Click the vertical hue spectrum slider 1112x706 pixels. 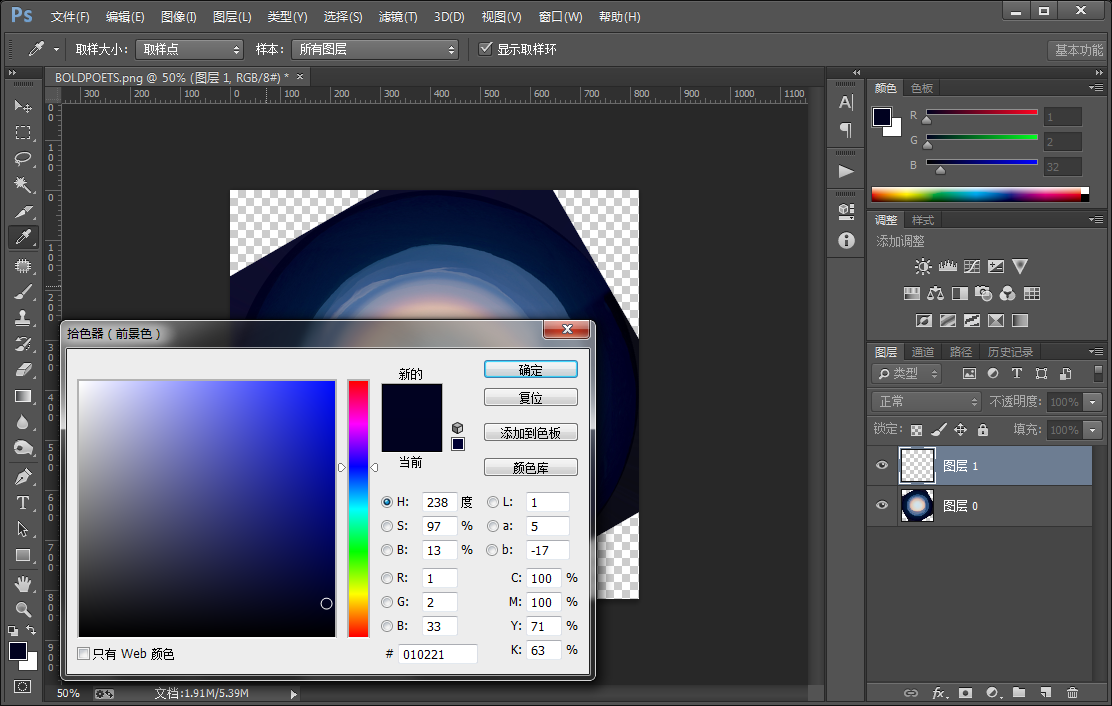click(358, 508)
